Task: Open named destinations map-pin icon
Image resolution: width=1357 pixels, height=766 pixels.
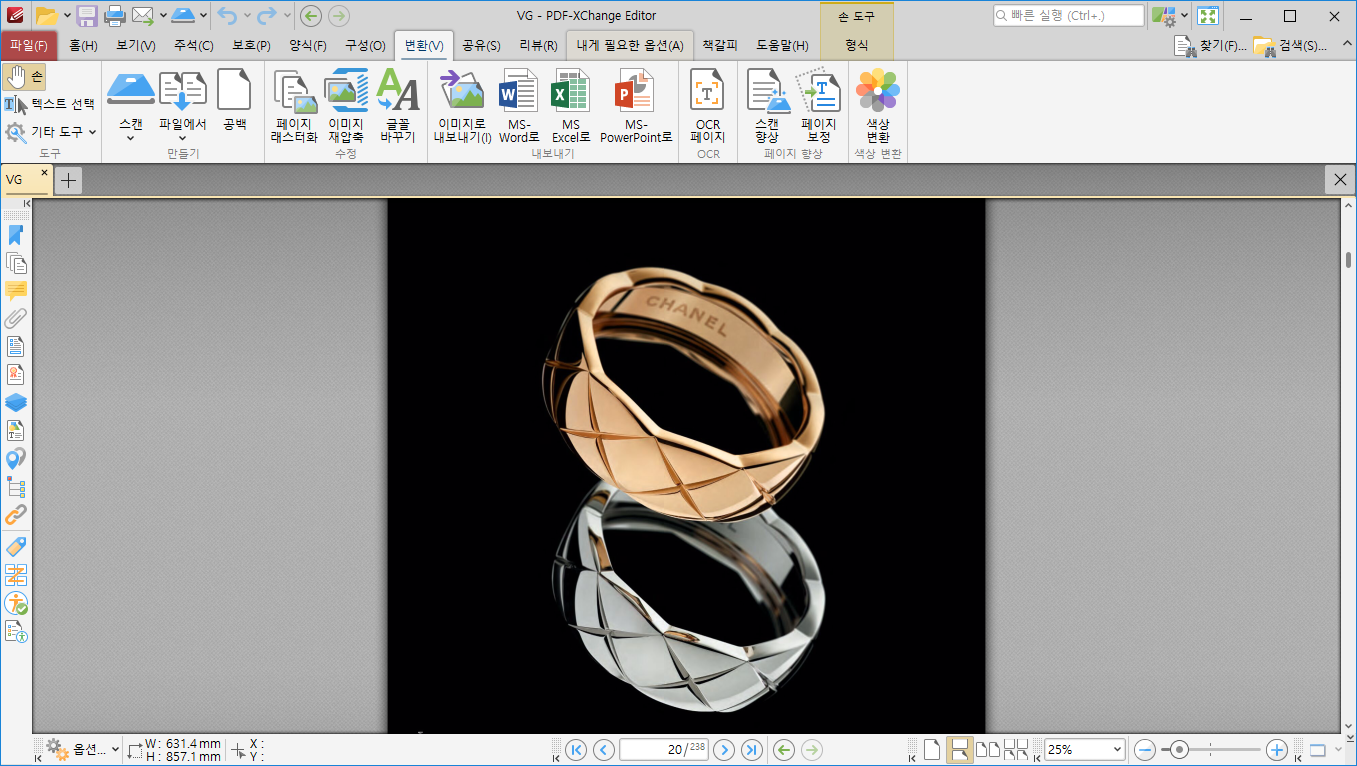Action: tap(16, 459)
